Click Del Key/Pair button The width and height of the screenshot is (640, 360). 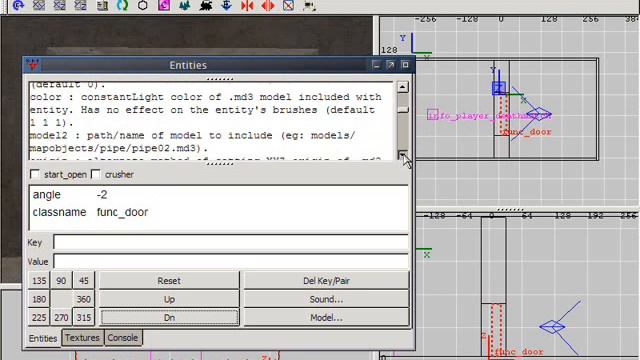coord(326,281)
